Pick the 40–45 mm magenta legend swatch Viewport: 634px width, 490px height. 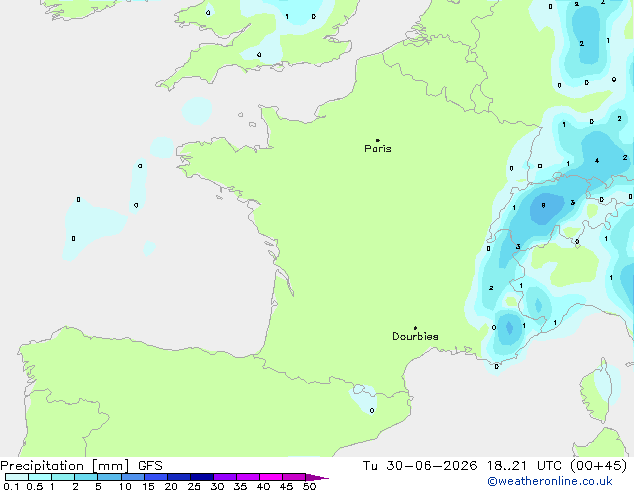point(271,477)
